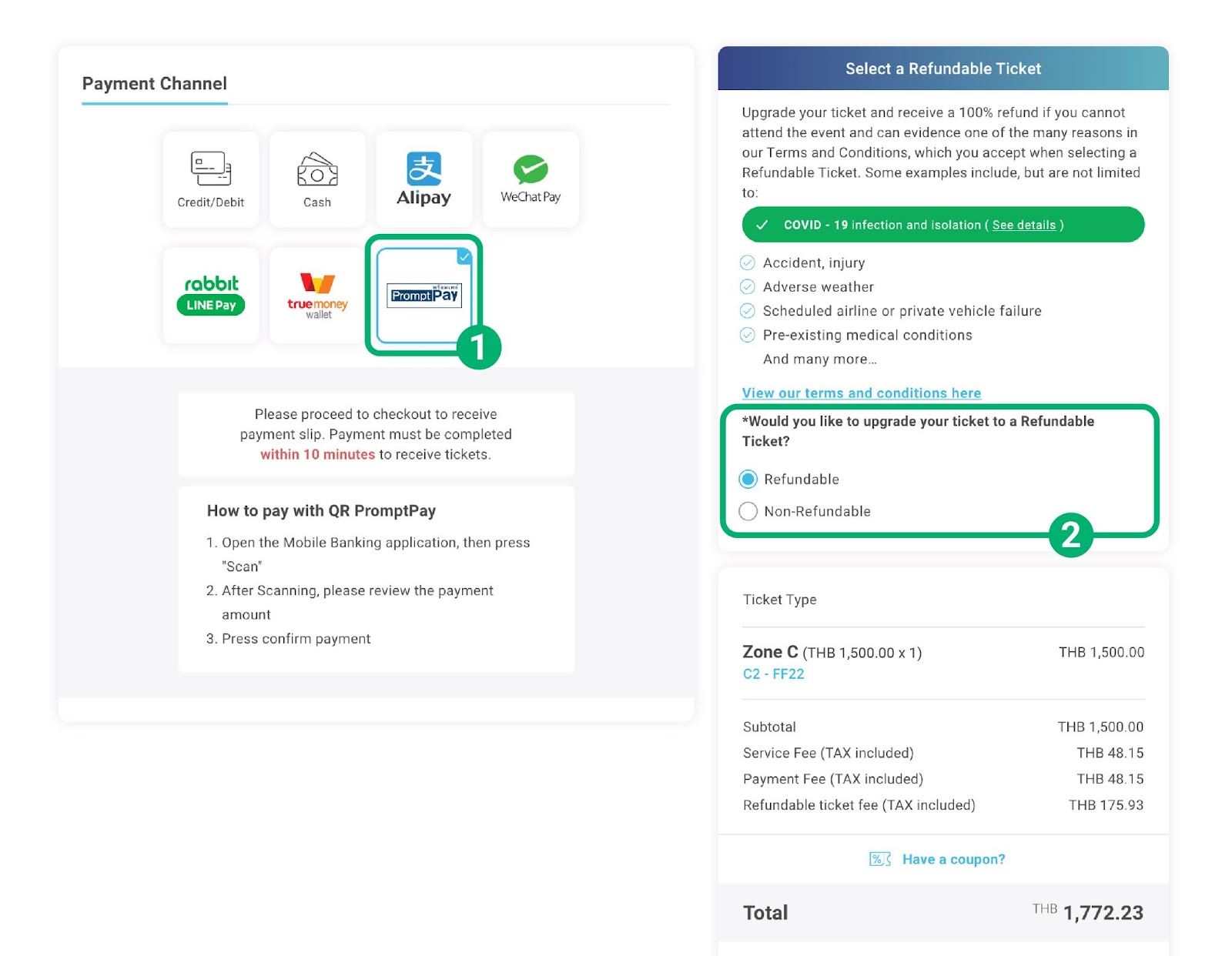Click Zone C ticket type row
Screen dimensions: 1232x956
coord(943,662)
